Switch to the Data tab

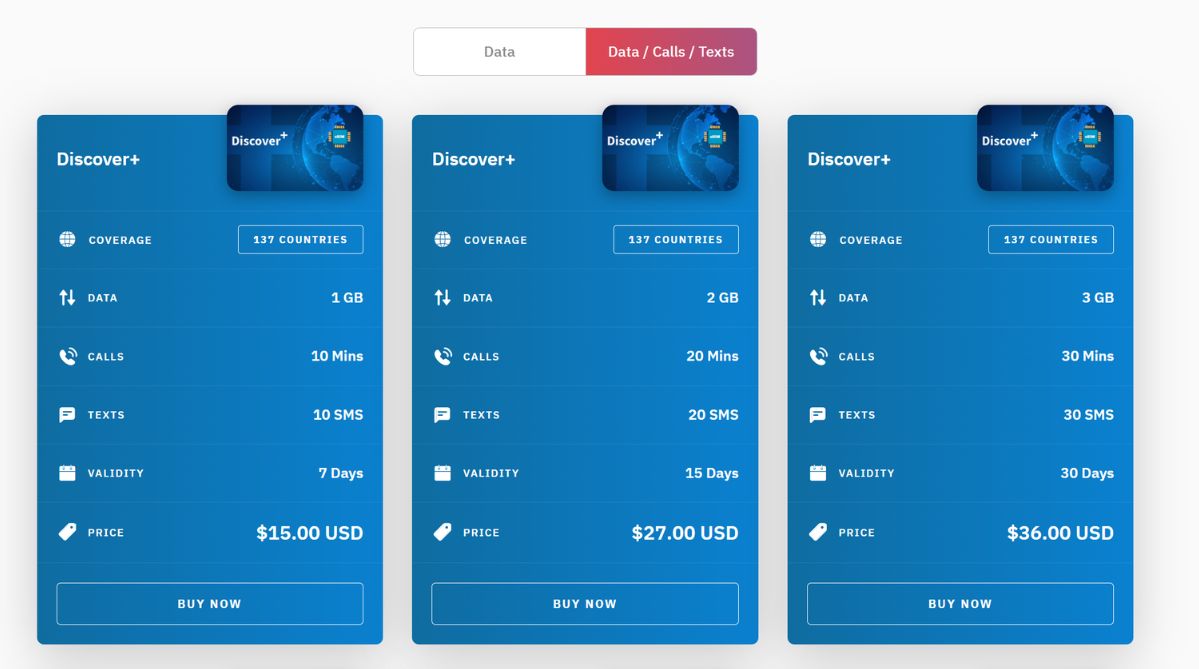(x=500, y=51)
